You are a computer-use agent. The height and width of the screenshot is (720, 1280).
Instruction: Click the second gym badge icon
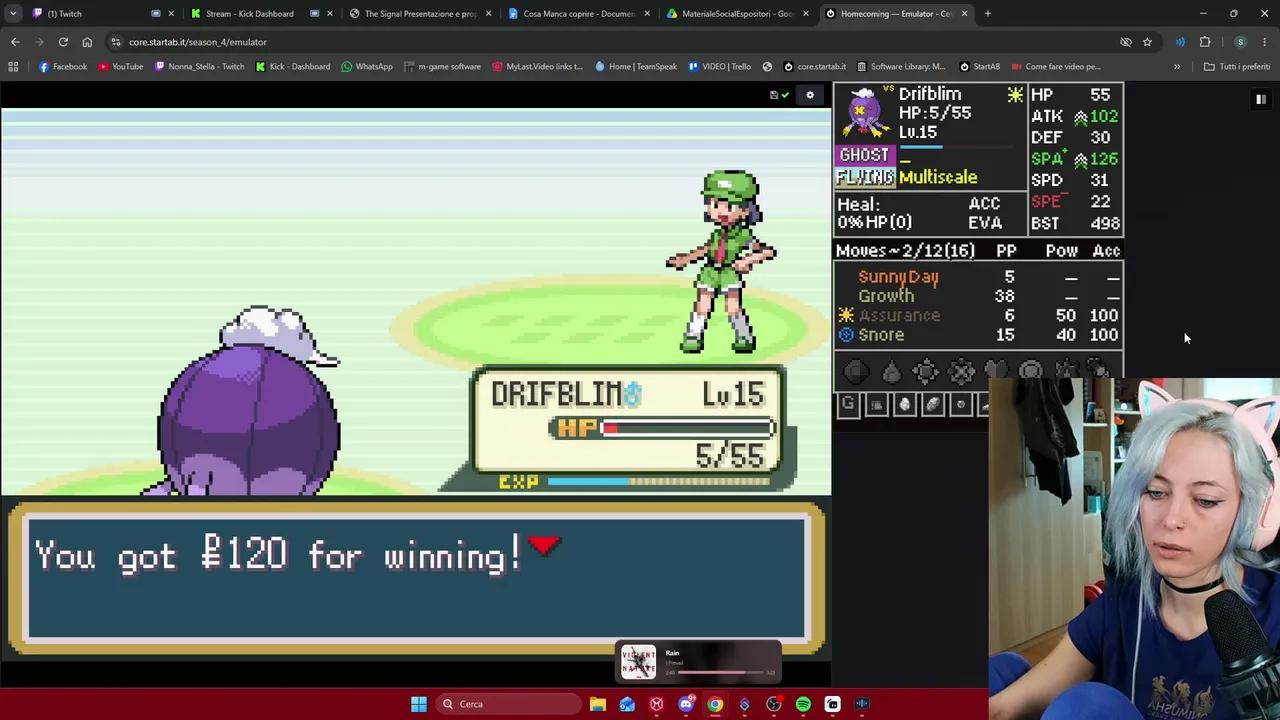tap(891, 372)
